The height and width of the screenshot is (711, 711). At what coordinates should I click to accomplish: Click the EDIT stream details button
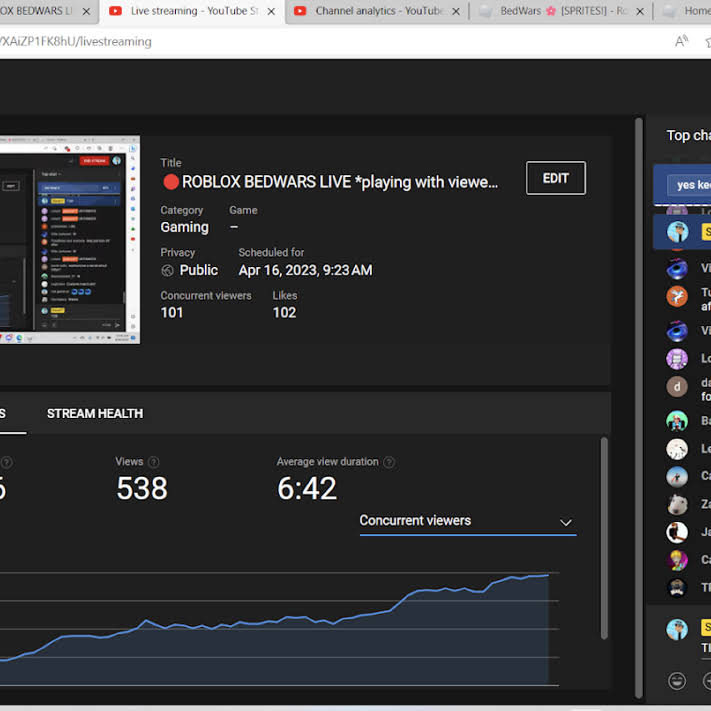point(555,178)
